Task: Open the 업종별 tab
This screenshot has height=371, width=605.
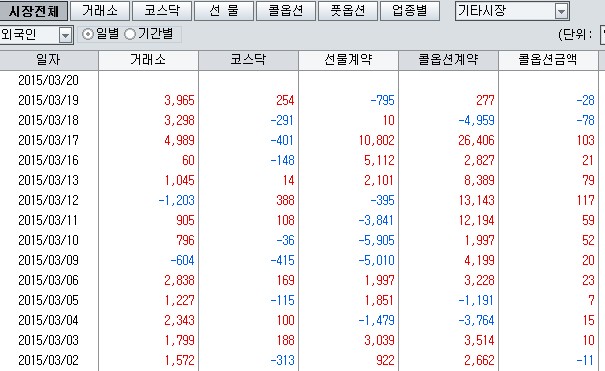Action: (x=410, y=11)
